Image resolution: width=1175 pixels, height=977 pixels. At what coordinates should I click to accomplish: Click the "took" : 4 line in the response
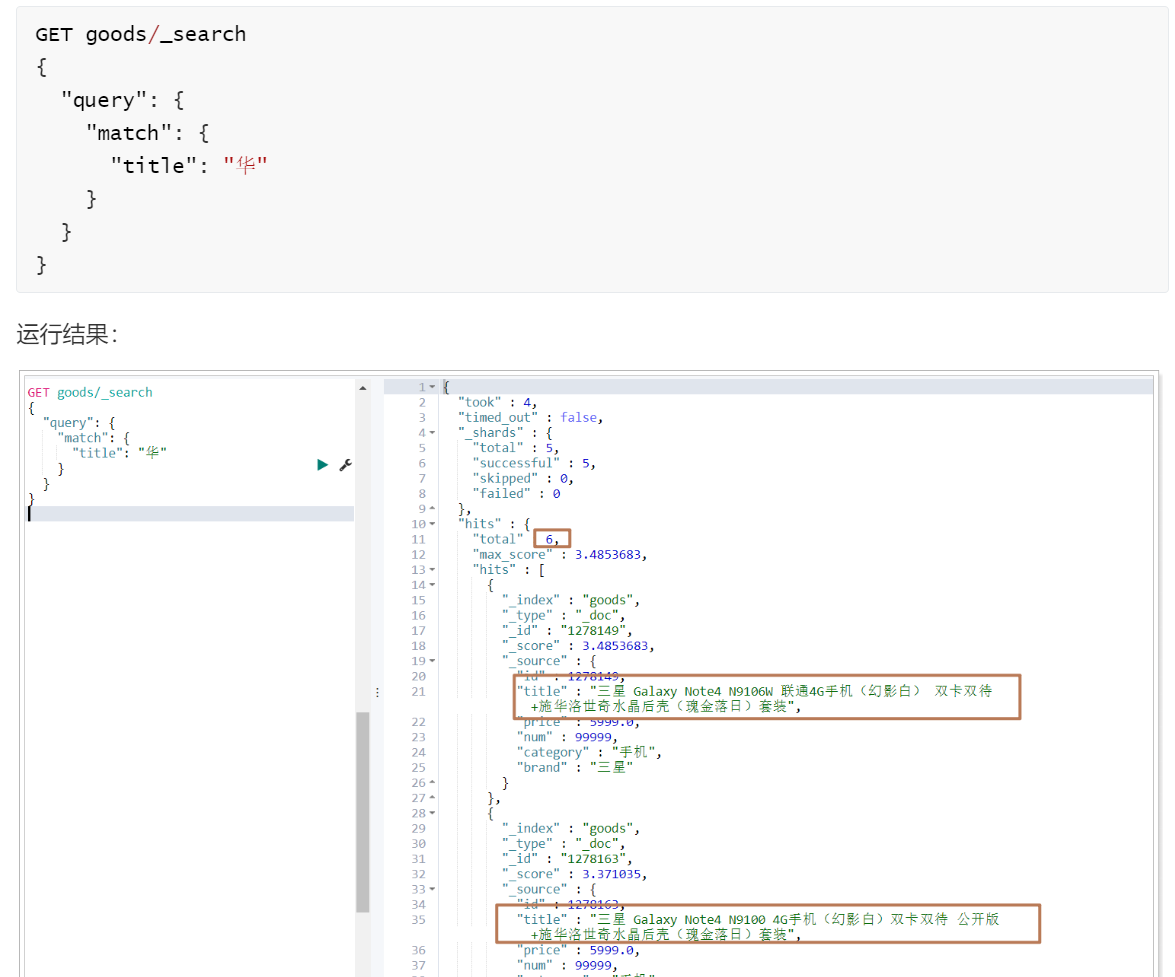[x=498, y=403]
